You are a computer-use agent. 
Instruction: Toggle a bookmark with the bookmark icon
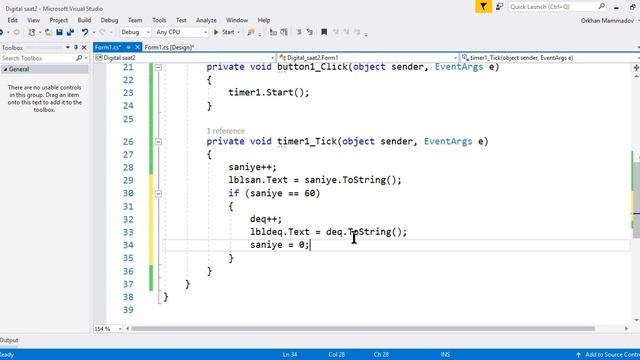pyautogui.click(x=324, y=32)
